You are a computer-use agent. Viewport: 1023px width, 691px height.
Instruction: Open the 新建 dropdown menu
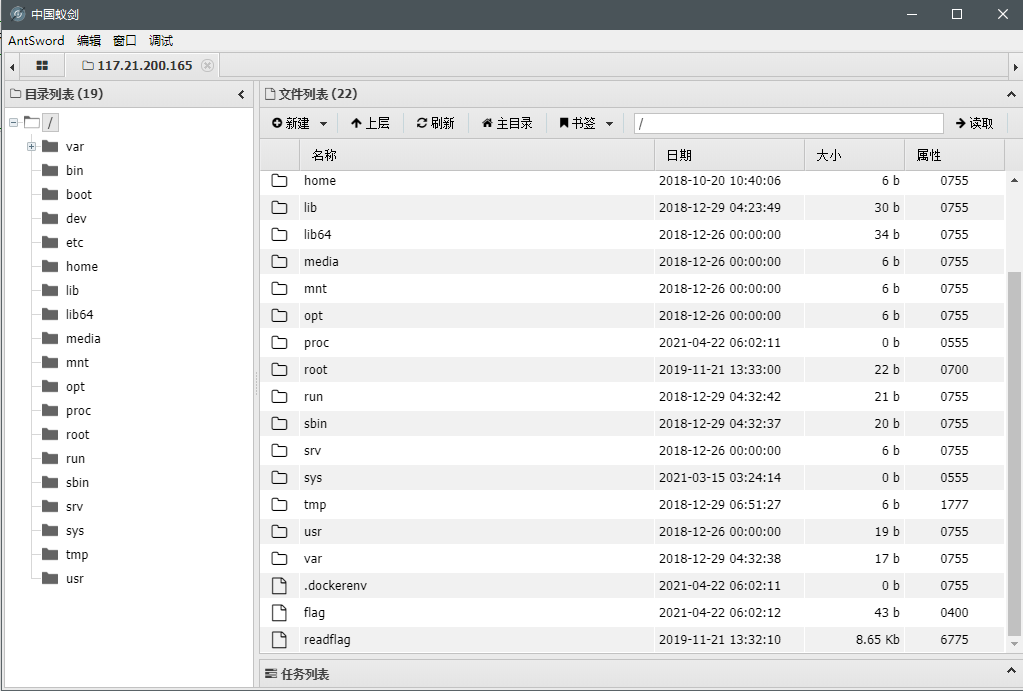[299, 123]
